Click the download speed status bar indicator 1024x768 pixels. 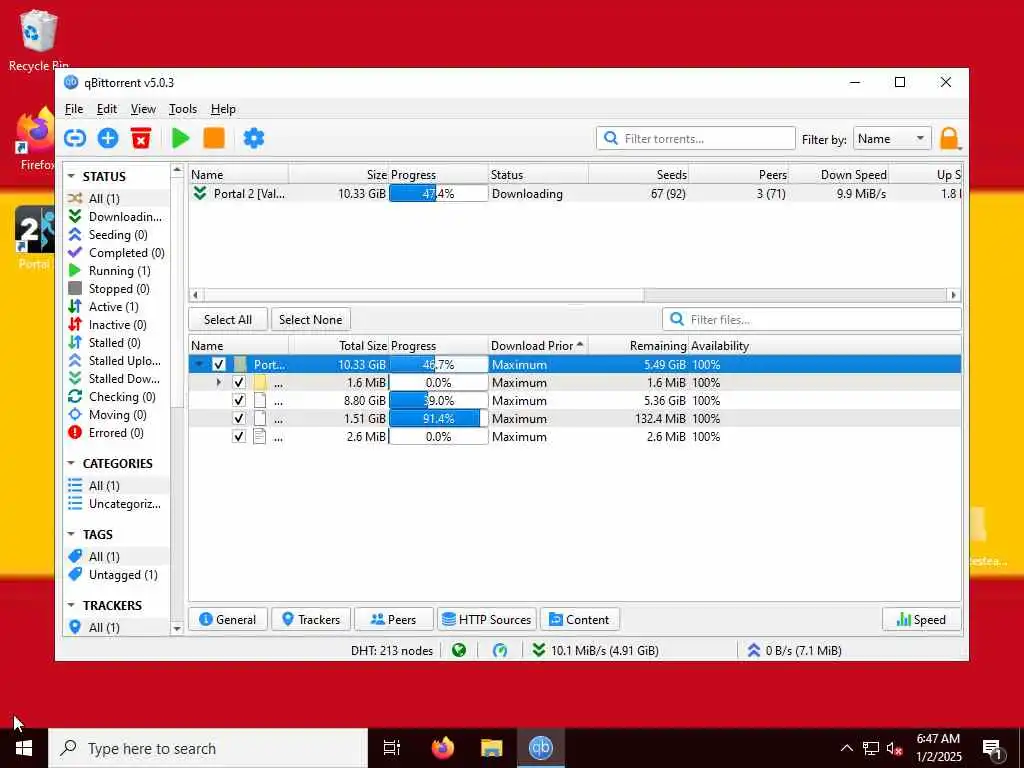pos(595,650)
